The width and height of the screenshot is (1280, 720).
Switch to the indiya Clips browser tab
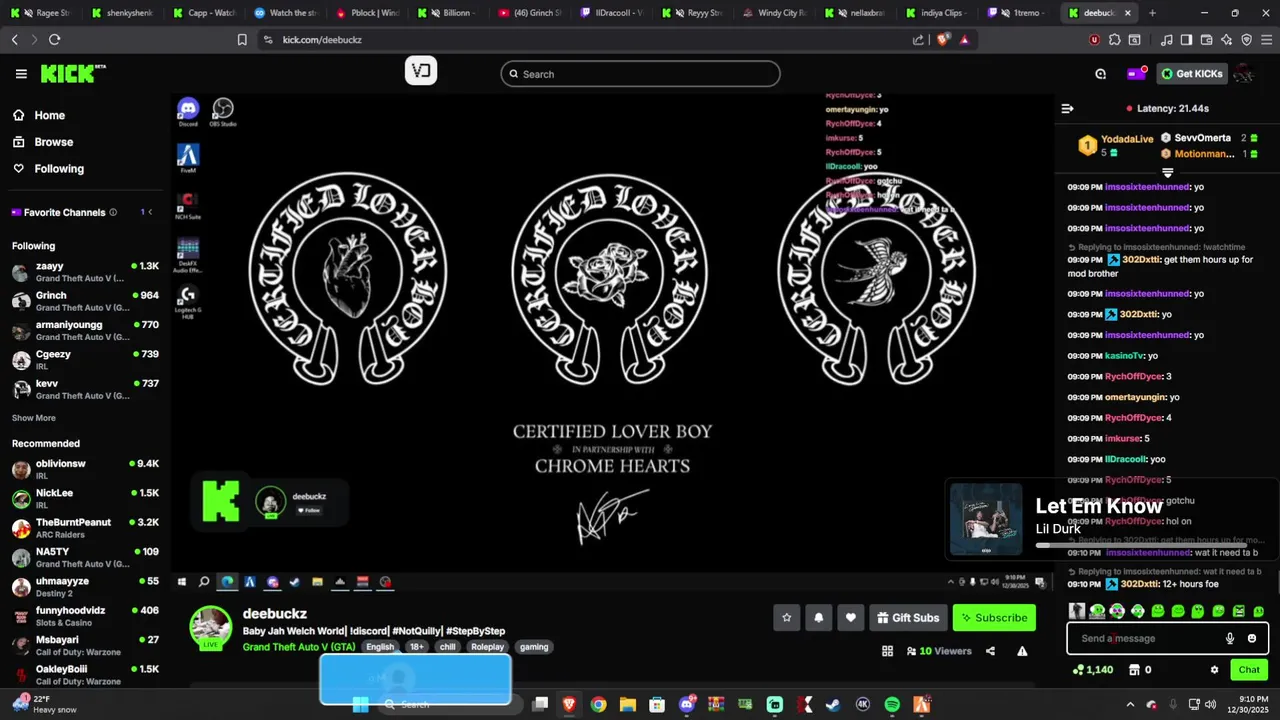pos(937,13)
